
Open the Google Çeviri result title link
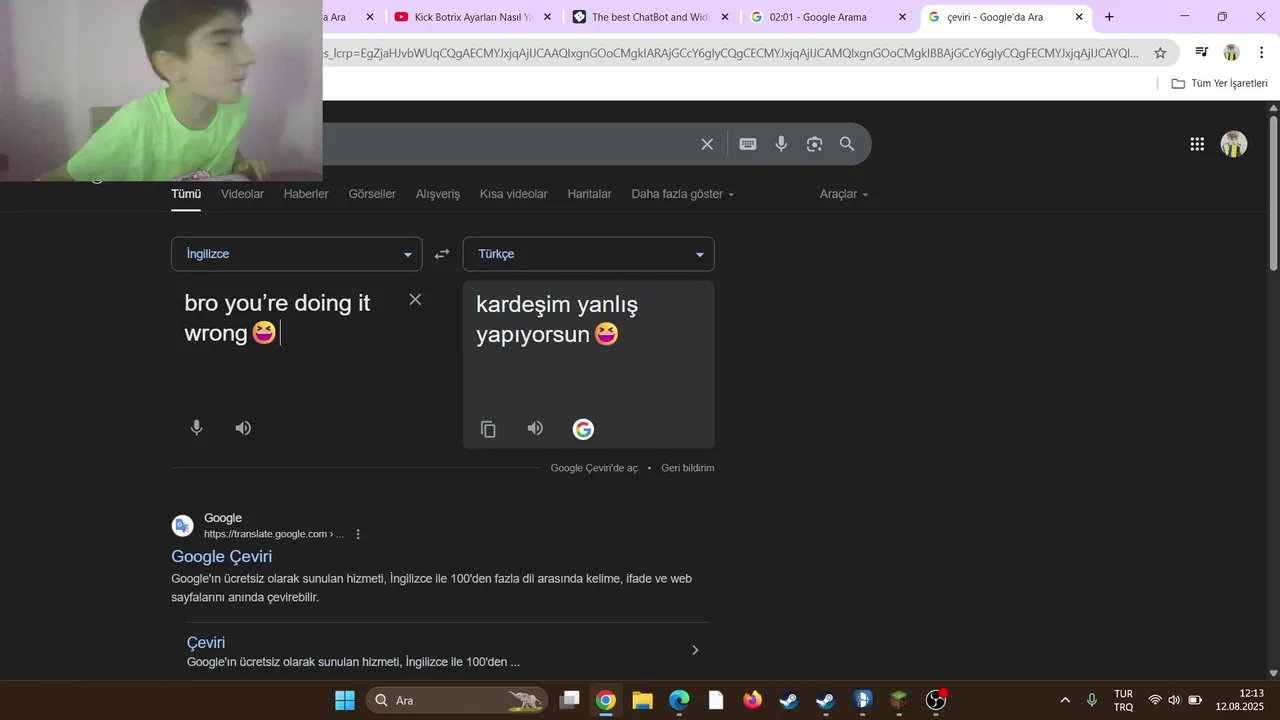221,556
